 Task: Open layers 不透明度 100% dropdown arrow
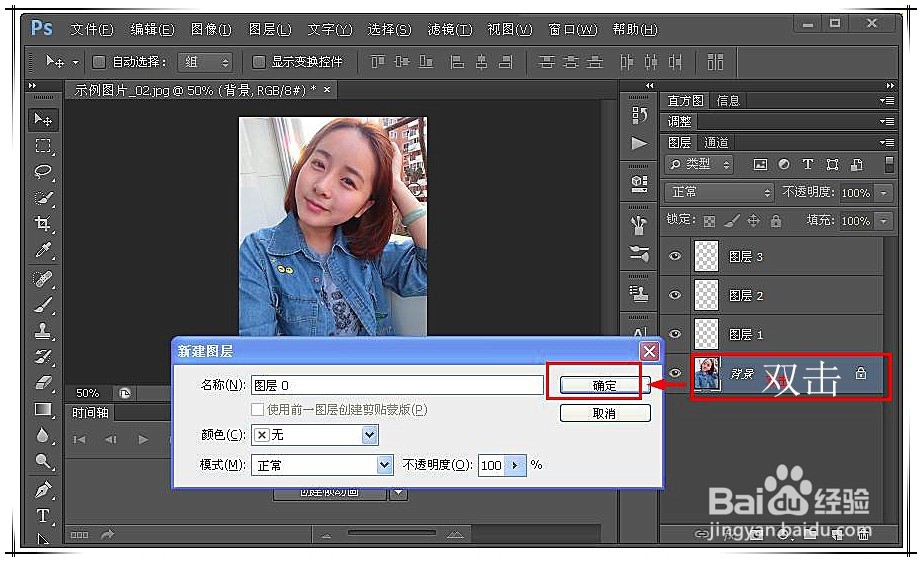884,193
